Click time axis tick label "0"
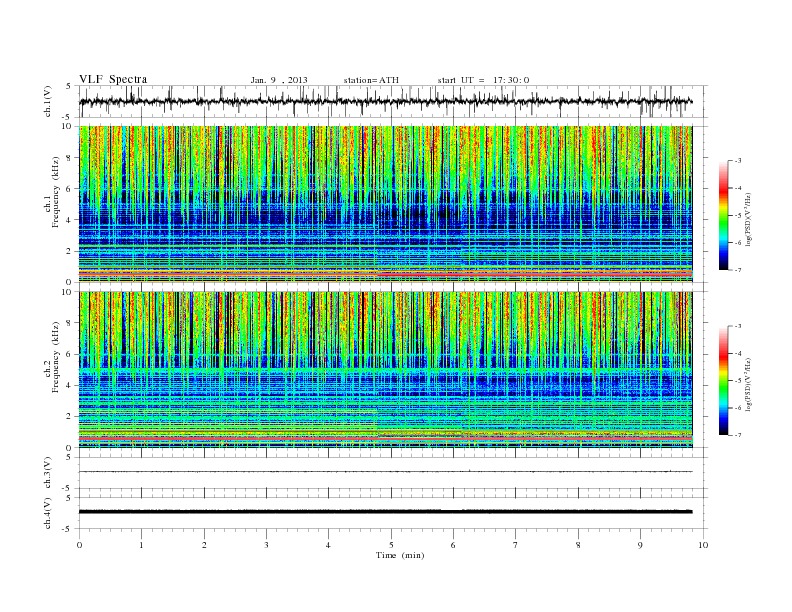Image resolution: width=792 pixels, height=612 pixels. pyautogui.click(x=79, y=545)
